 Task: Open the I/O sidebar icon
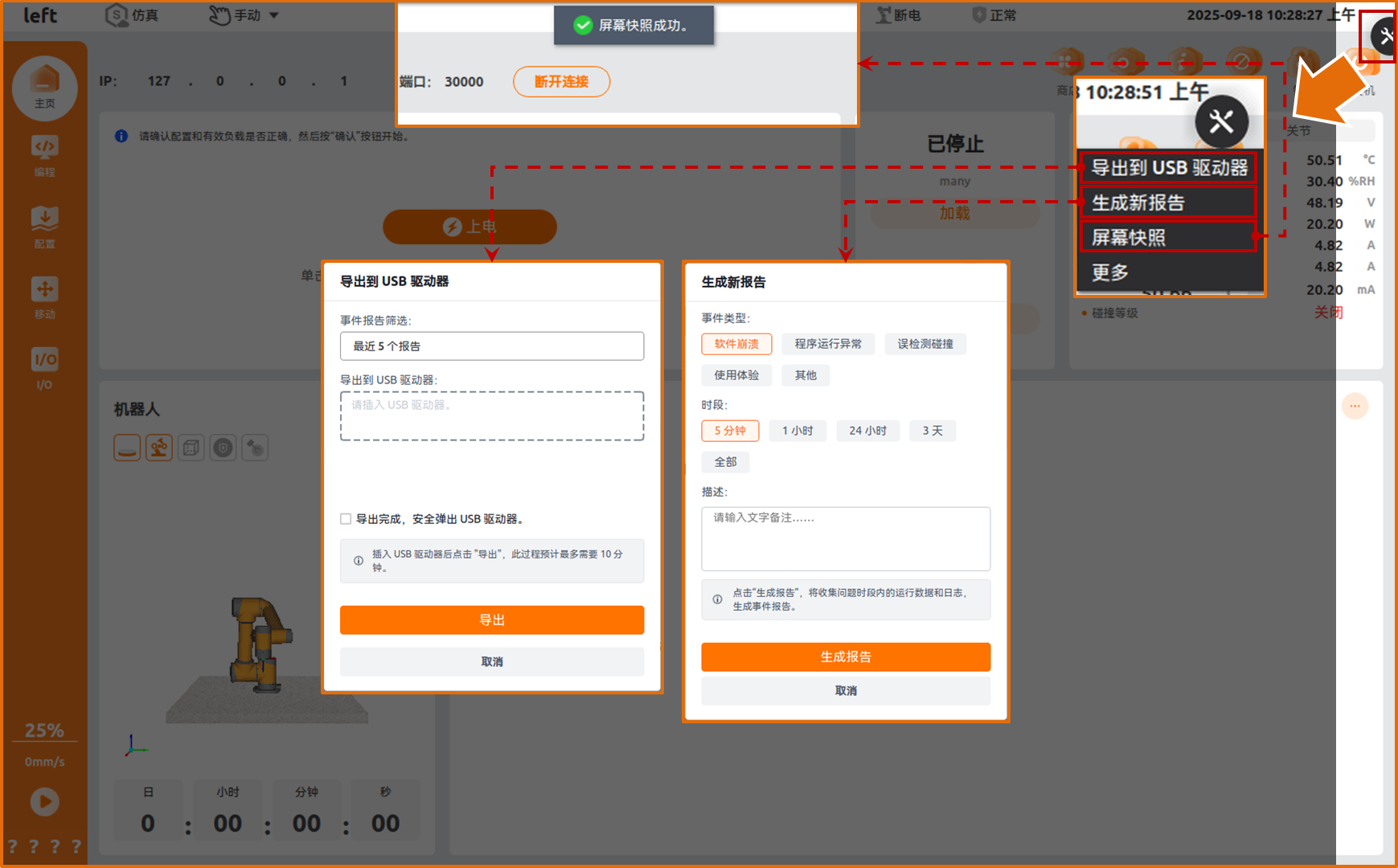44,366
